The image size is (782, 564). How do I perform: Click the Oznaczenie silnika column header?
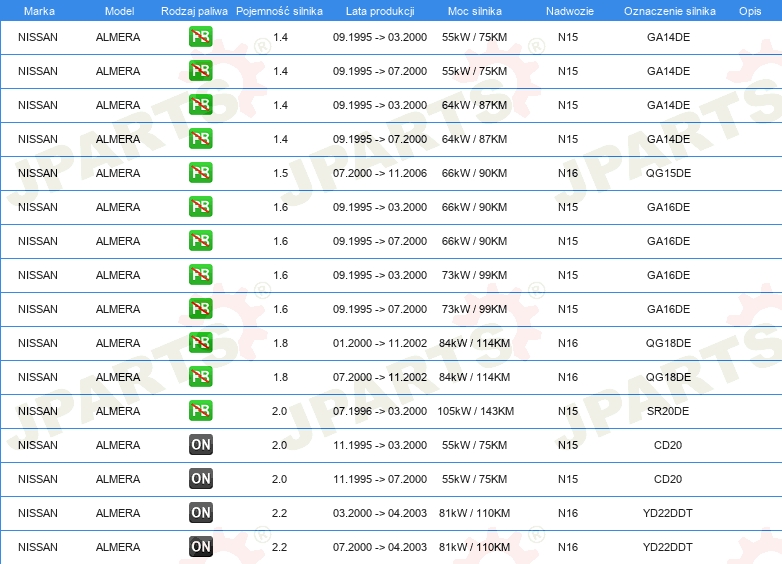point(669,11)
